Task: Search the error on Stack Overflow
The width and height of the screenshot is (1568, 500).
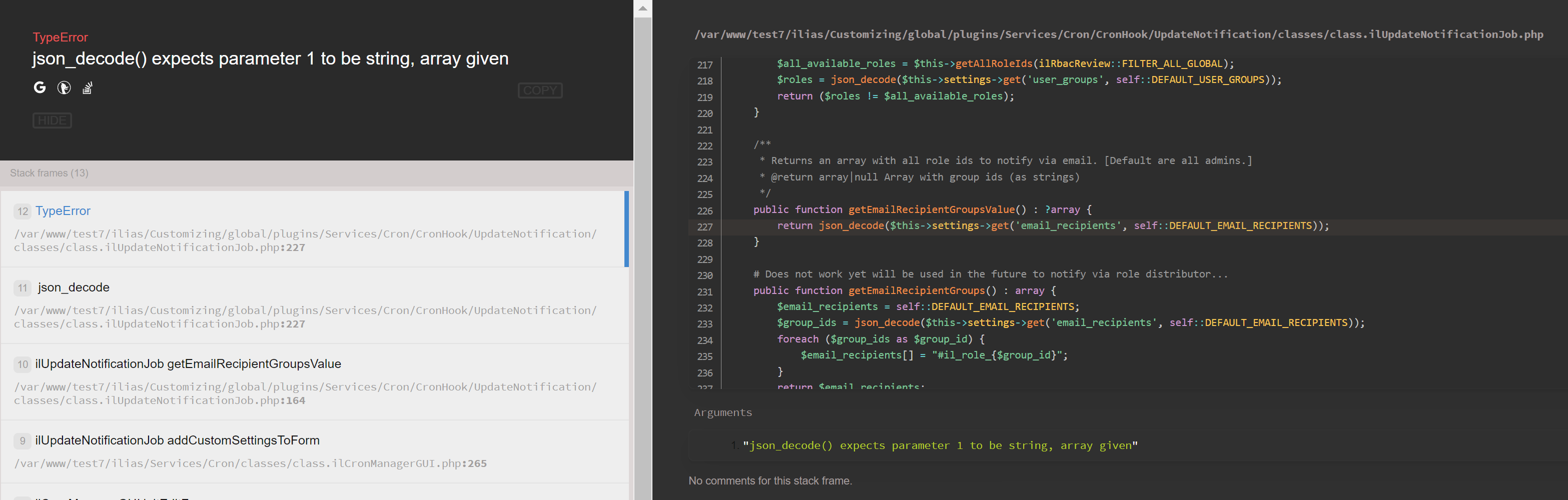Action: [x=87, y=87]
